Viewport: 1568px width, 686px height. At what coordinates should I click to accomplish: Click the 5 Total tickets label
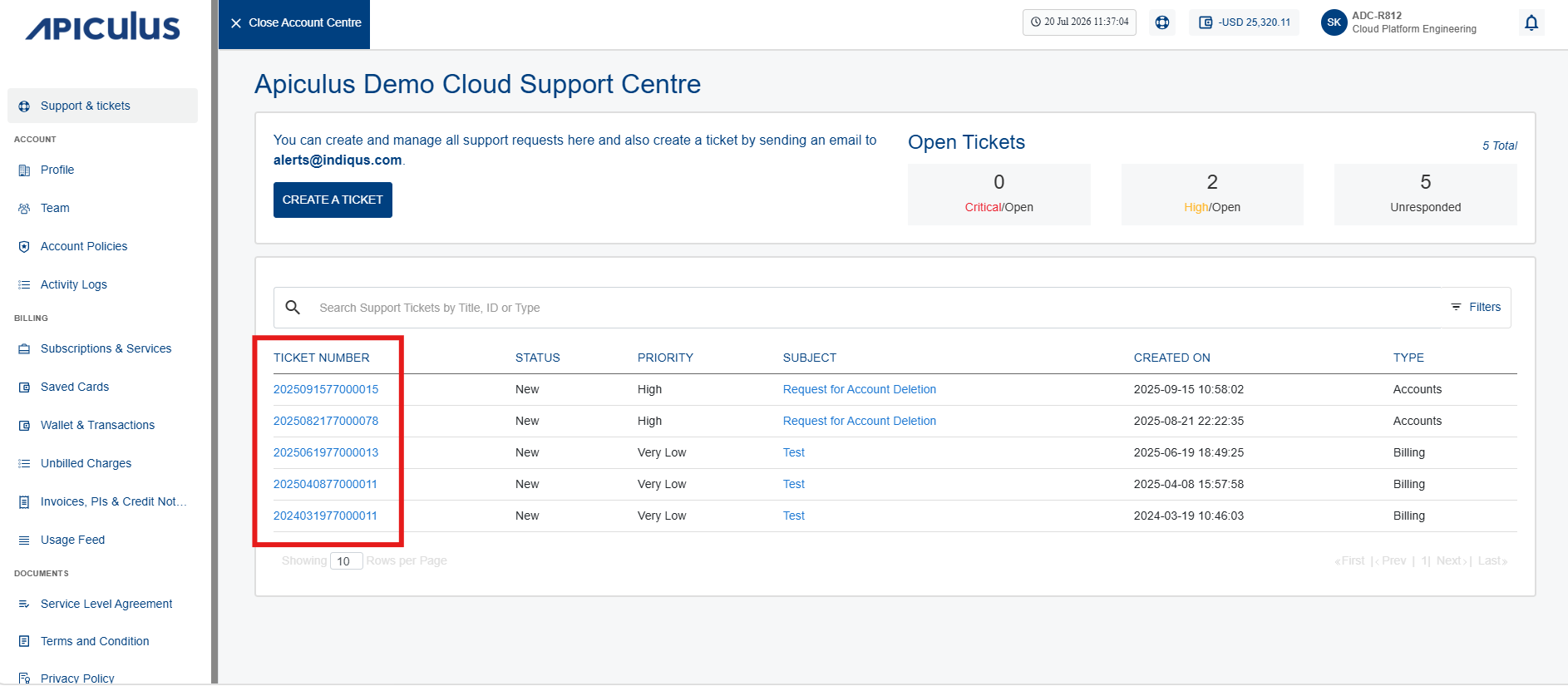click(x=1500, y=146)
